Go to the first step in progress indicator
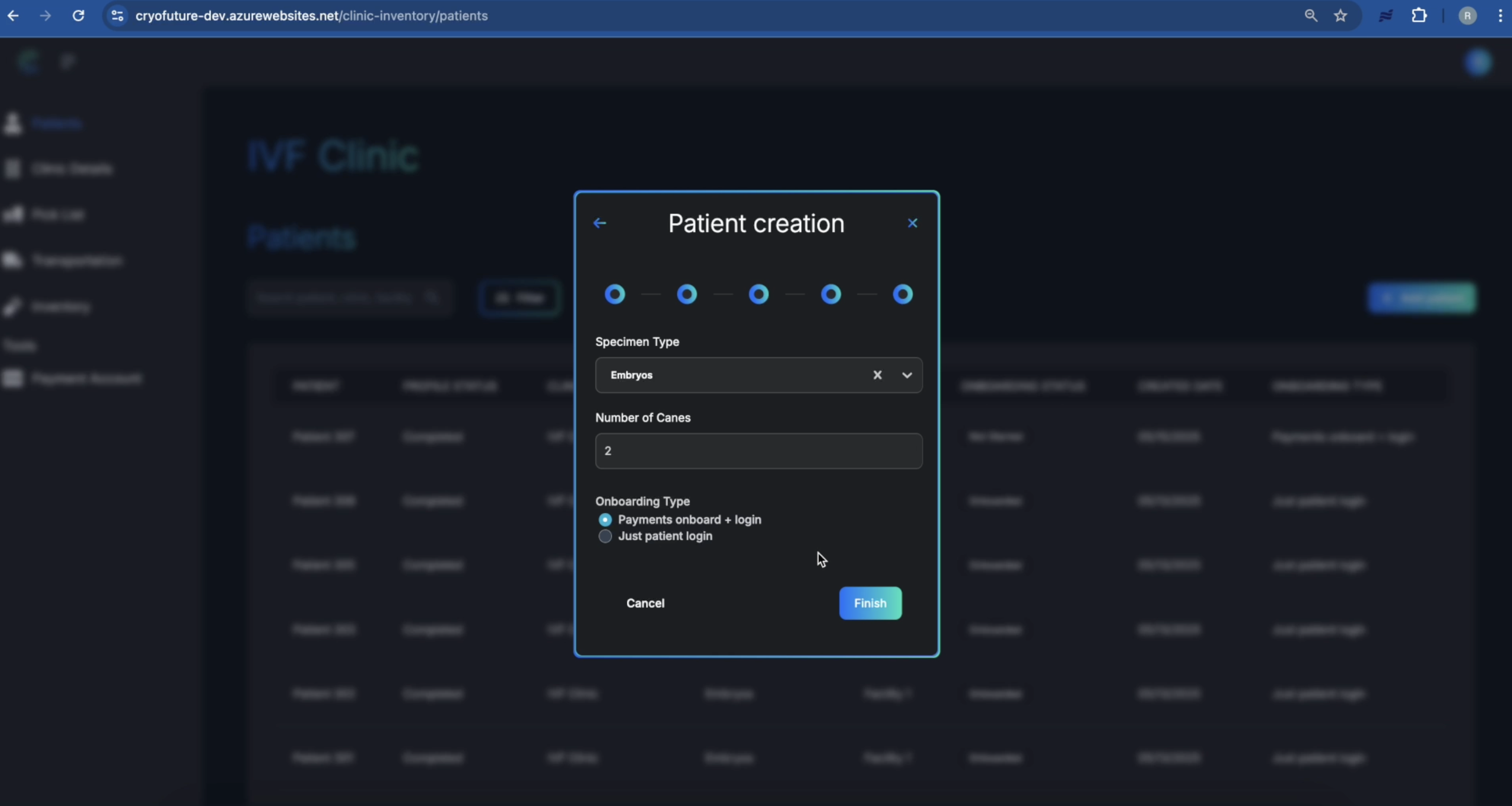 pyautogui.click(x=614, y=294)
